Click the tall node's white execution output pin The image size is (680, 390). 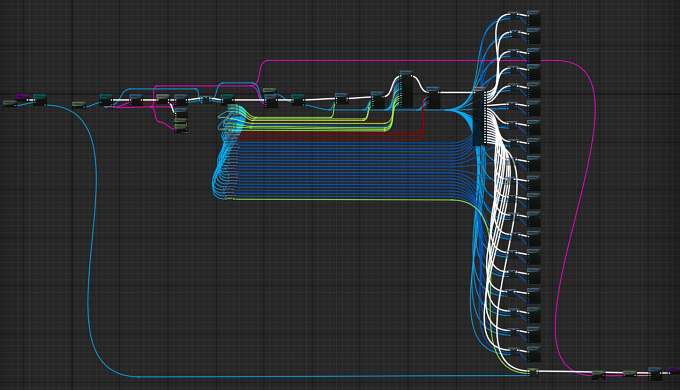[412, 77]
